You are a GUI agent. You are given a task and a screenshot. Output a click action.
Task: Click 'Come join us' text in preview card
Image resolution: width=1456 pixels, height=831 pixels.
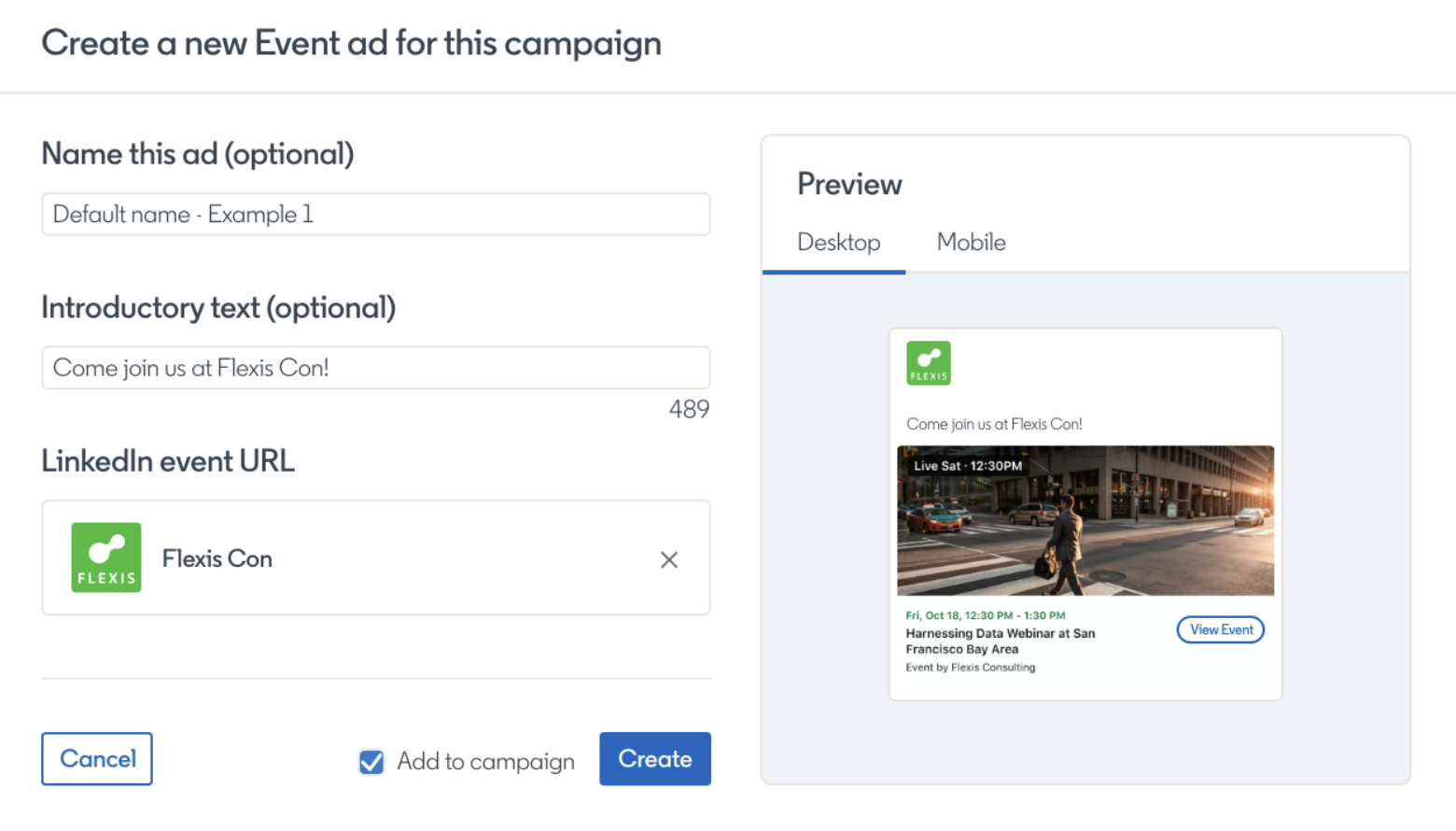click(x=994, y=424)
